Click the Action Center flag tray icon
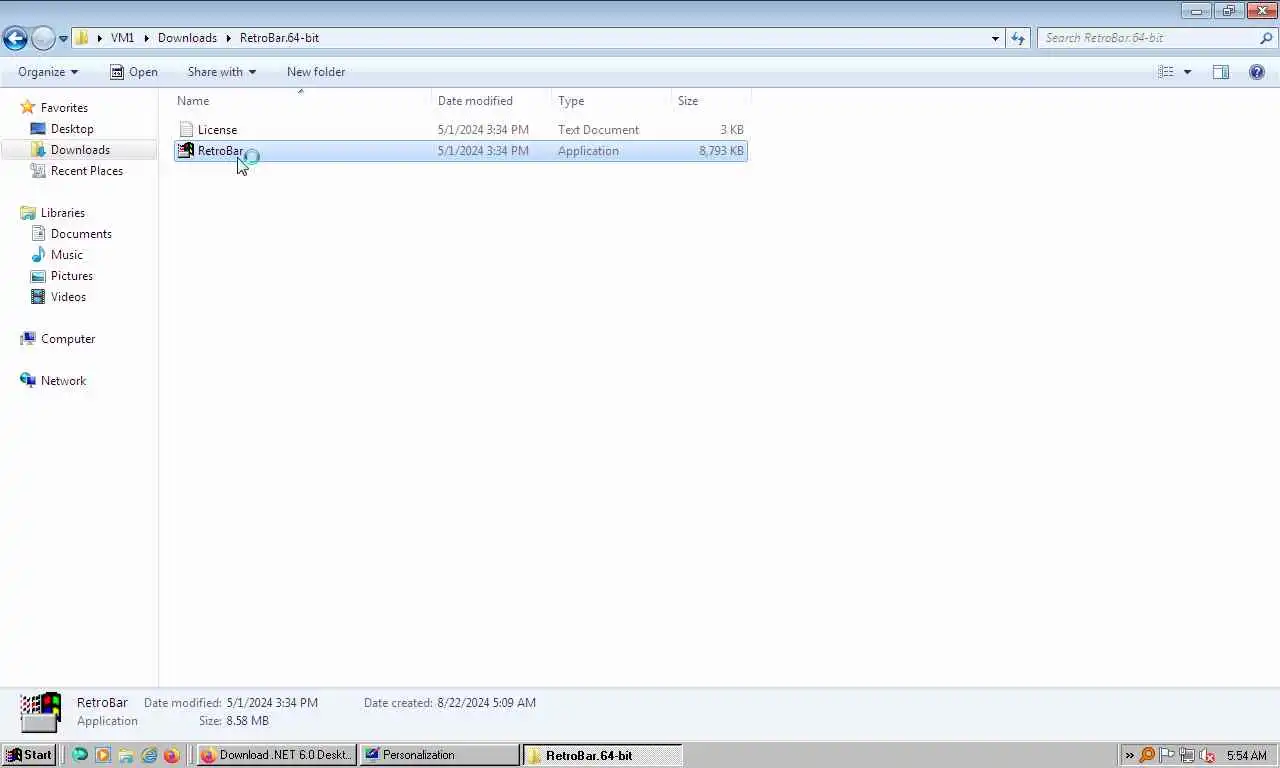The width and height of the screenshot is (1280, 768). point(1167,755)
